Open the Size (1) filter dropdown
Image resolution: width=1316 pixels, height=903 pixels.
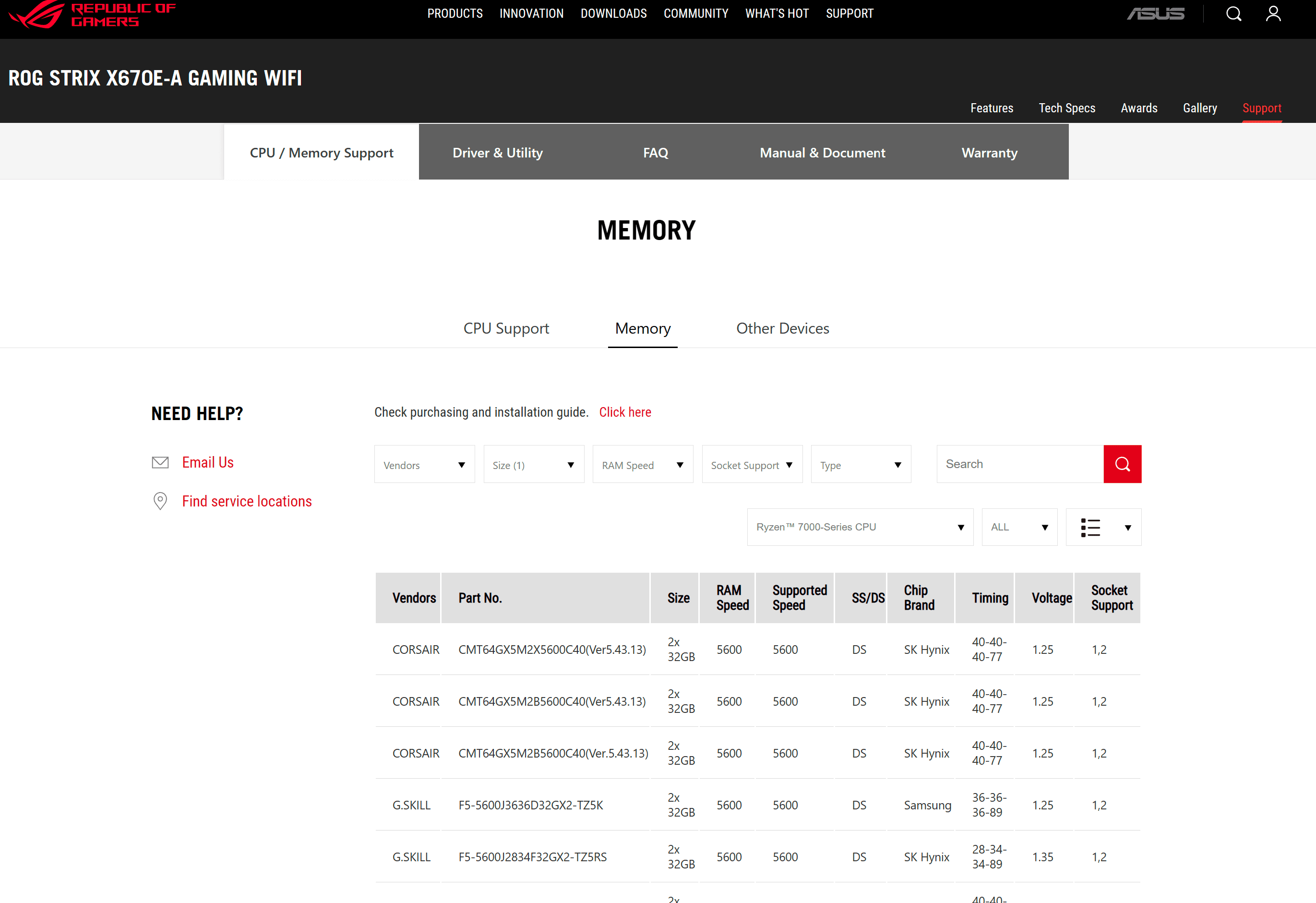534,465
